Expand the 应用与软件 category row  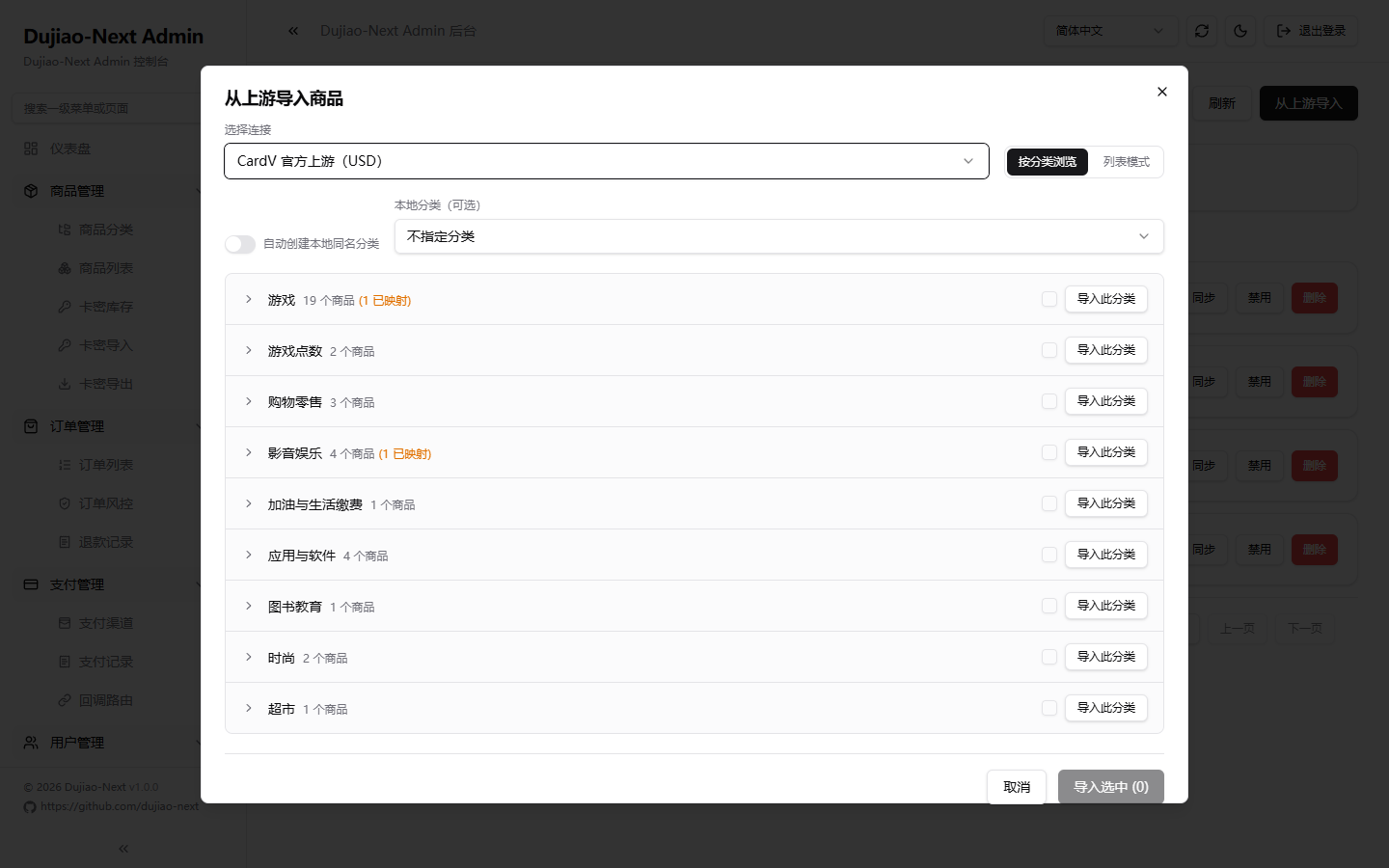pos(249,555)
